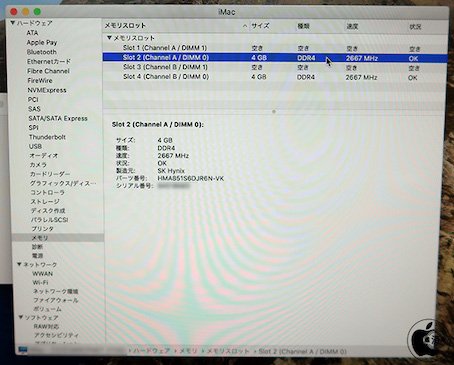Select NVMExpress in the sidebar
The height and width of the screenshot is (365, 454).
(x=47, y=90)
